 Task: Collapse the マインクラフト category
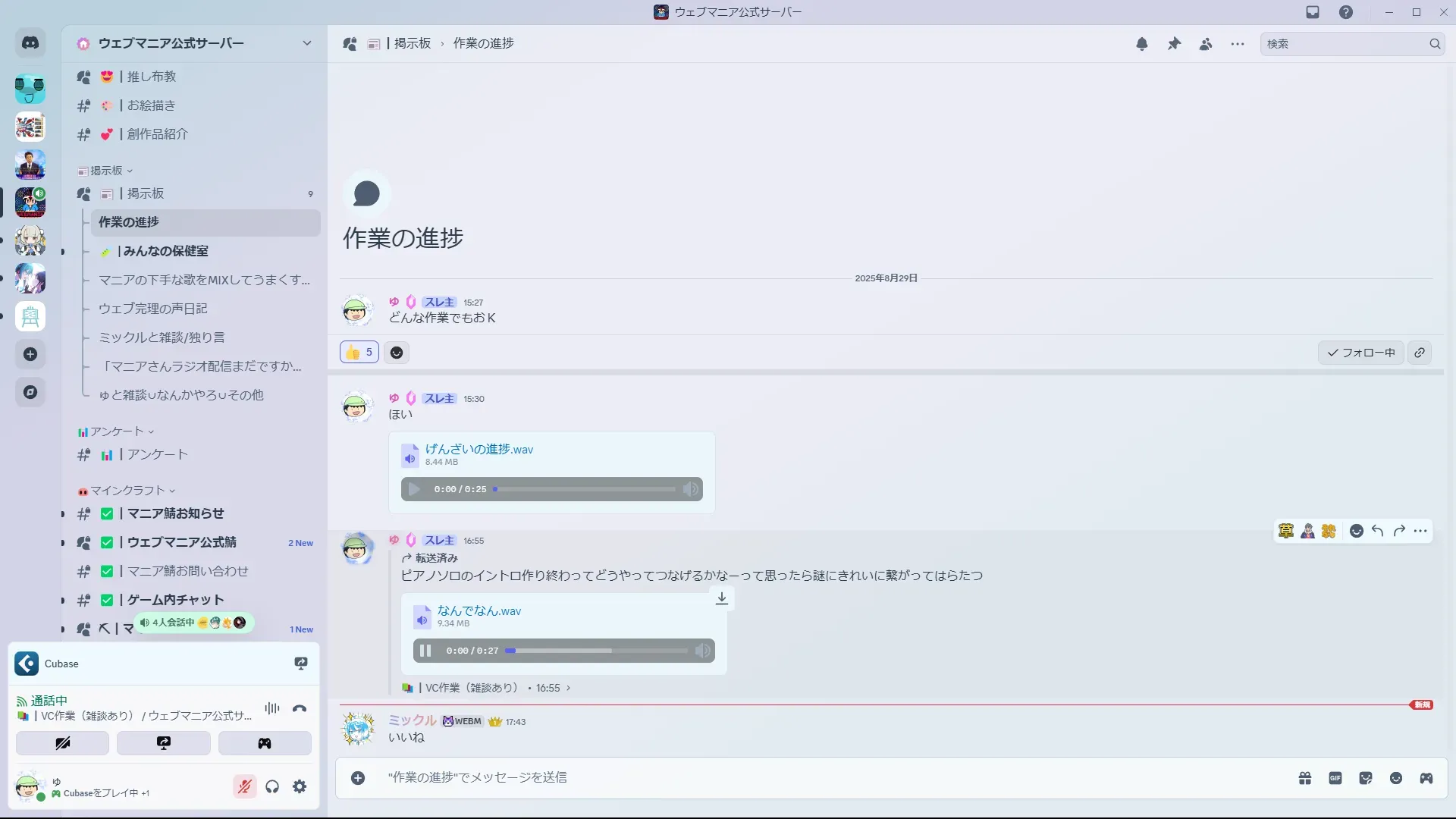[x=127, y=491]
